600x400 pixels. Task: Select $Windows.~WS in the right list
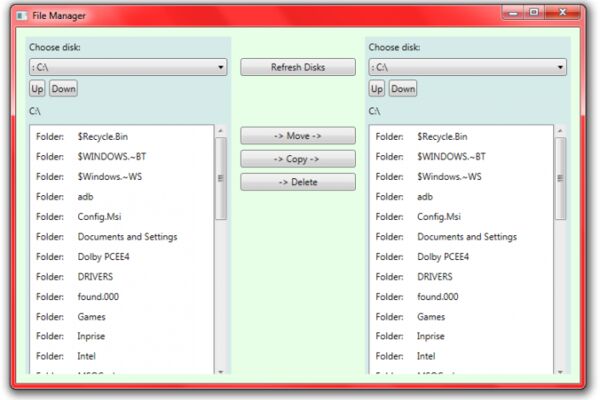coord(461,176)
